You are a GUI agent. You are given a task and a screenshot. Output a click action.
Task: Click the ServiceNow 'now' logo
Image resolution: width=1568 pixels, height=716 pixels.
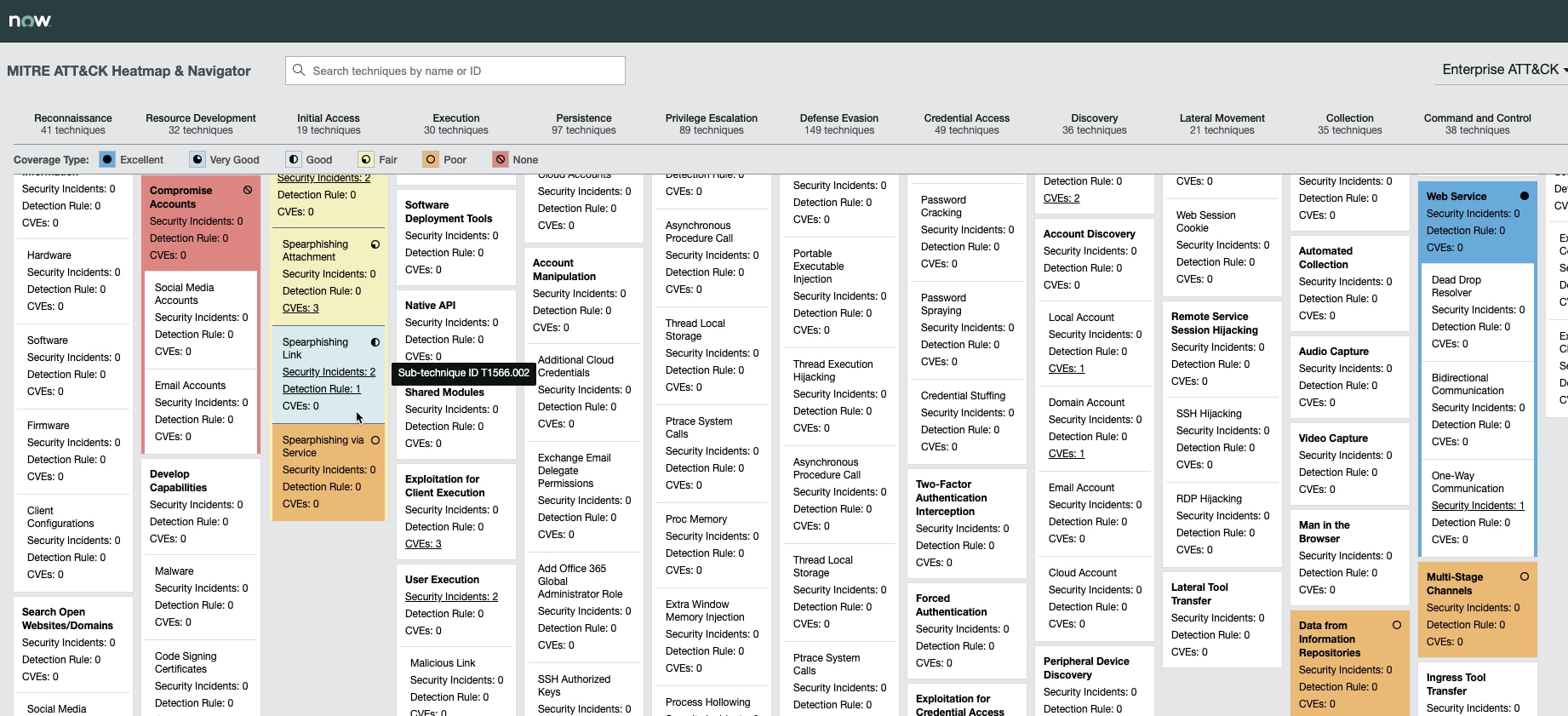tap(30, 20)
